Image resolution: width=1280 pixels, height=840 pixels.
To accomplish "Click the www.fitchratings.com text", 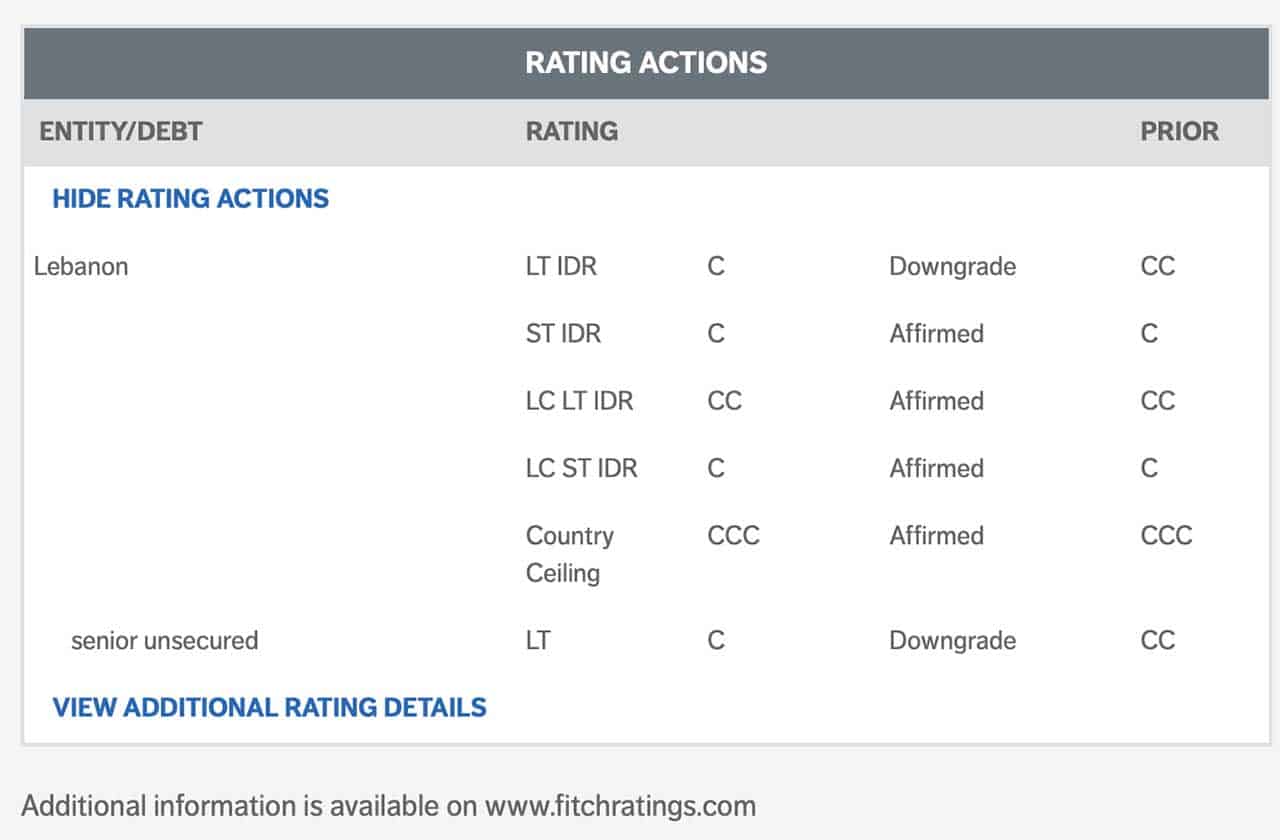I will point(620,805).
